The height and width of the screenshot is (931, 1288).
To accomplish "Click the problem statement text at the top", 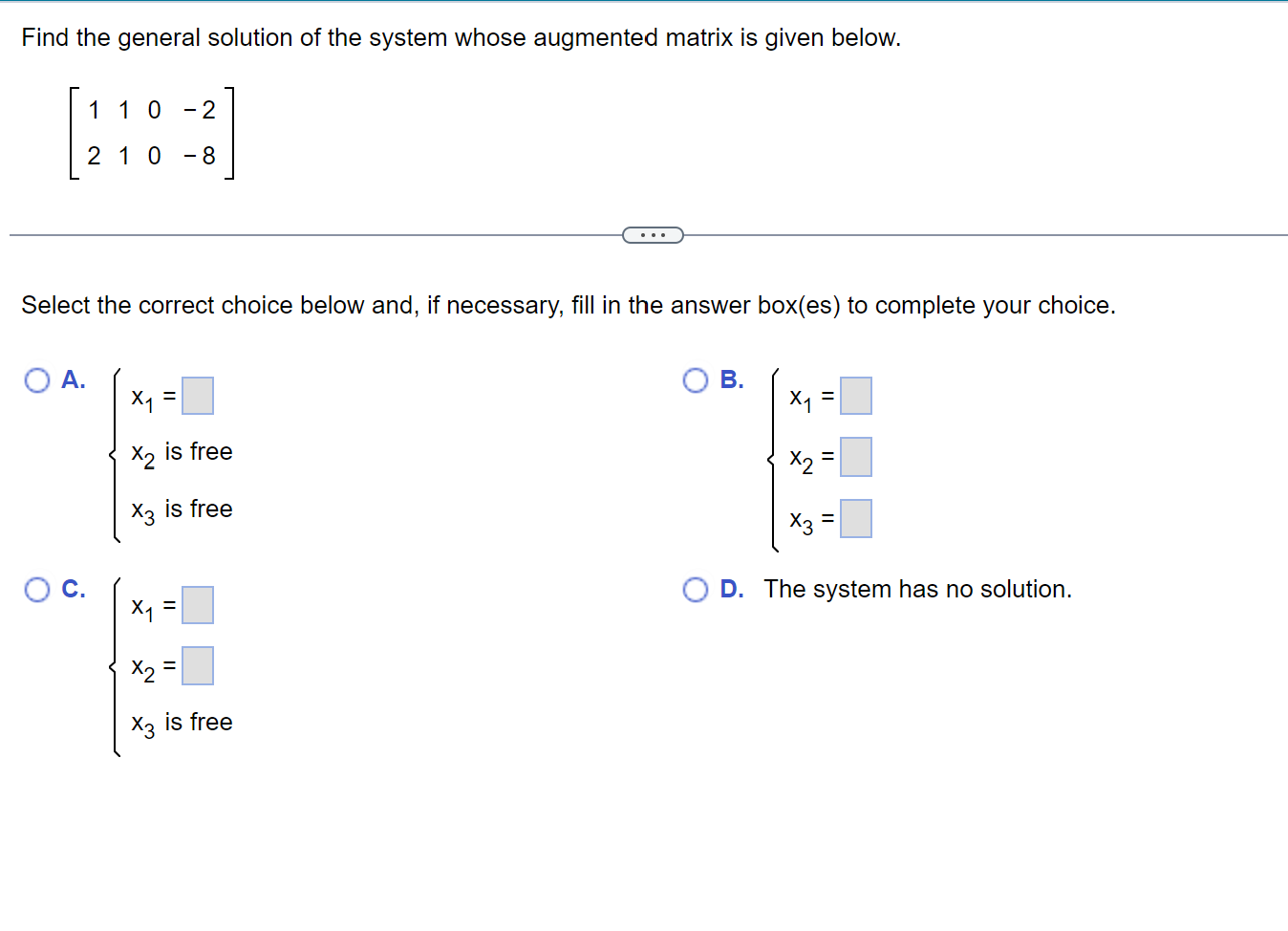I will click(462, 37).
